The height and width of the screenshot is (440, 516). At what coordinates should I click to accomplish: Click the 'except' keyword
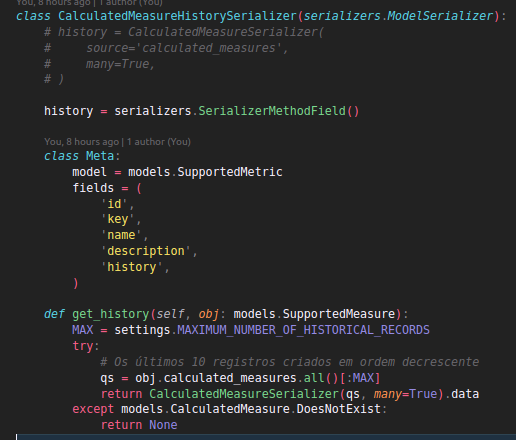[93, 409]
